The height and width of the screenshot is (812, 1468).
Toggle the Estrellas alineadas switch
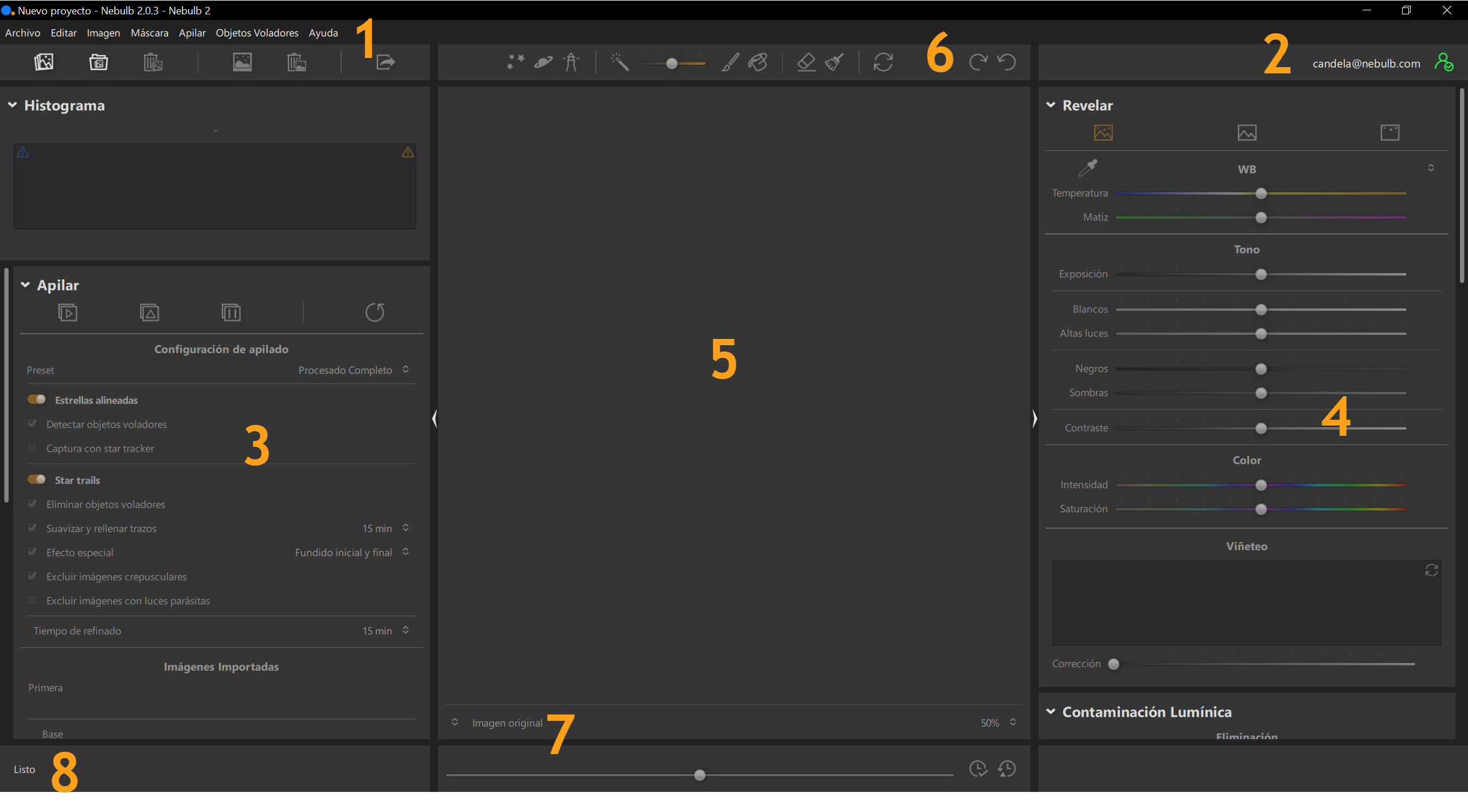[x=37, y=400]
